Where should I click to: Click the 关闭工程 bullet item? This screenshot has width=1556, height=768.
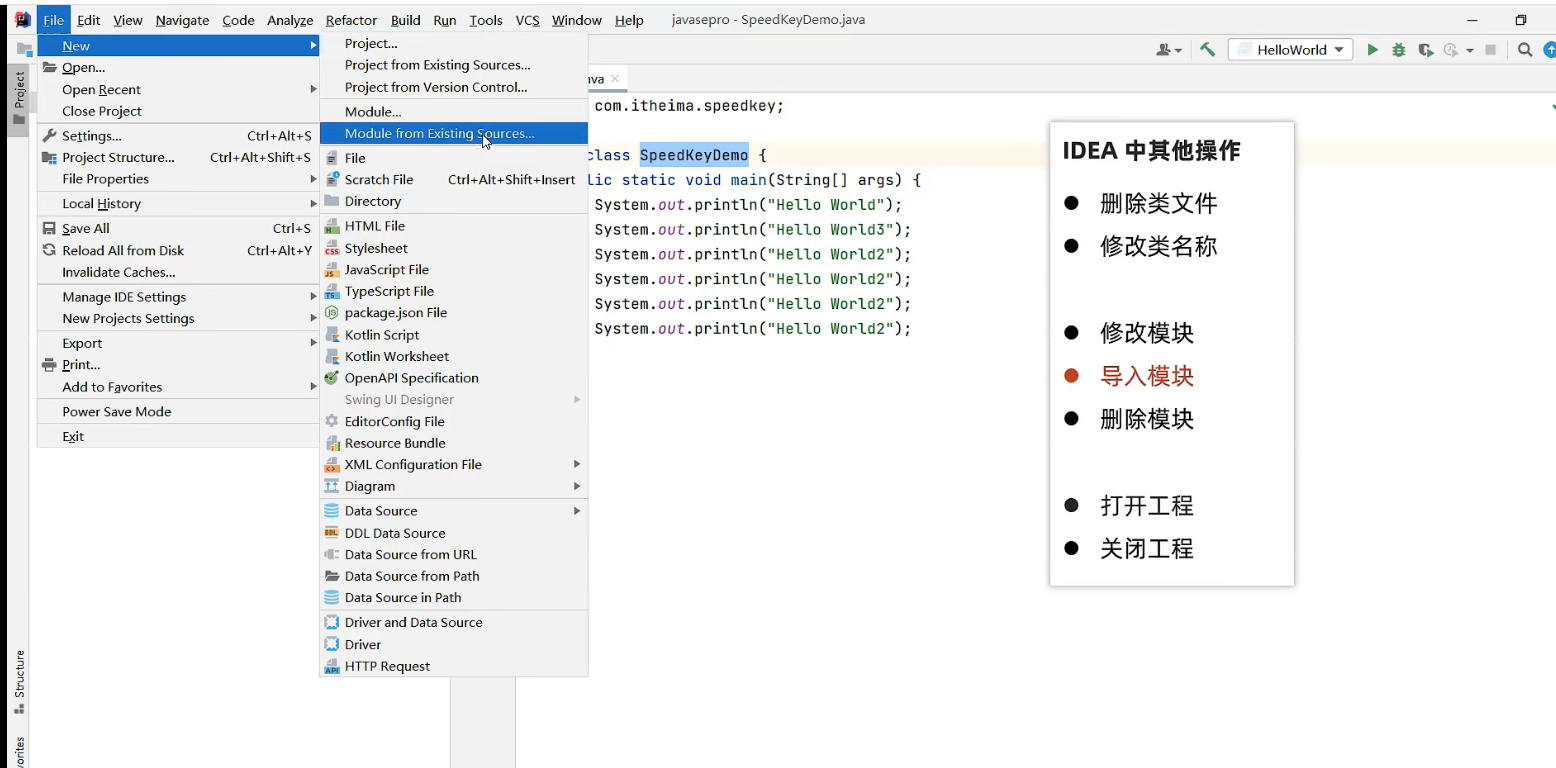click(x=1146, y=548)
